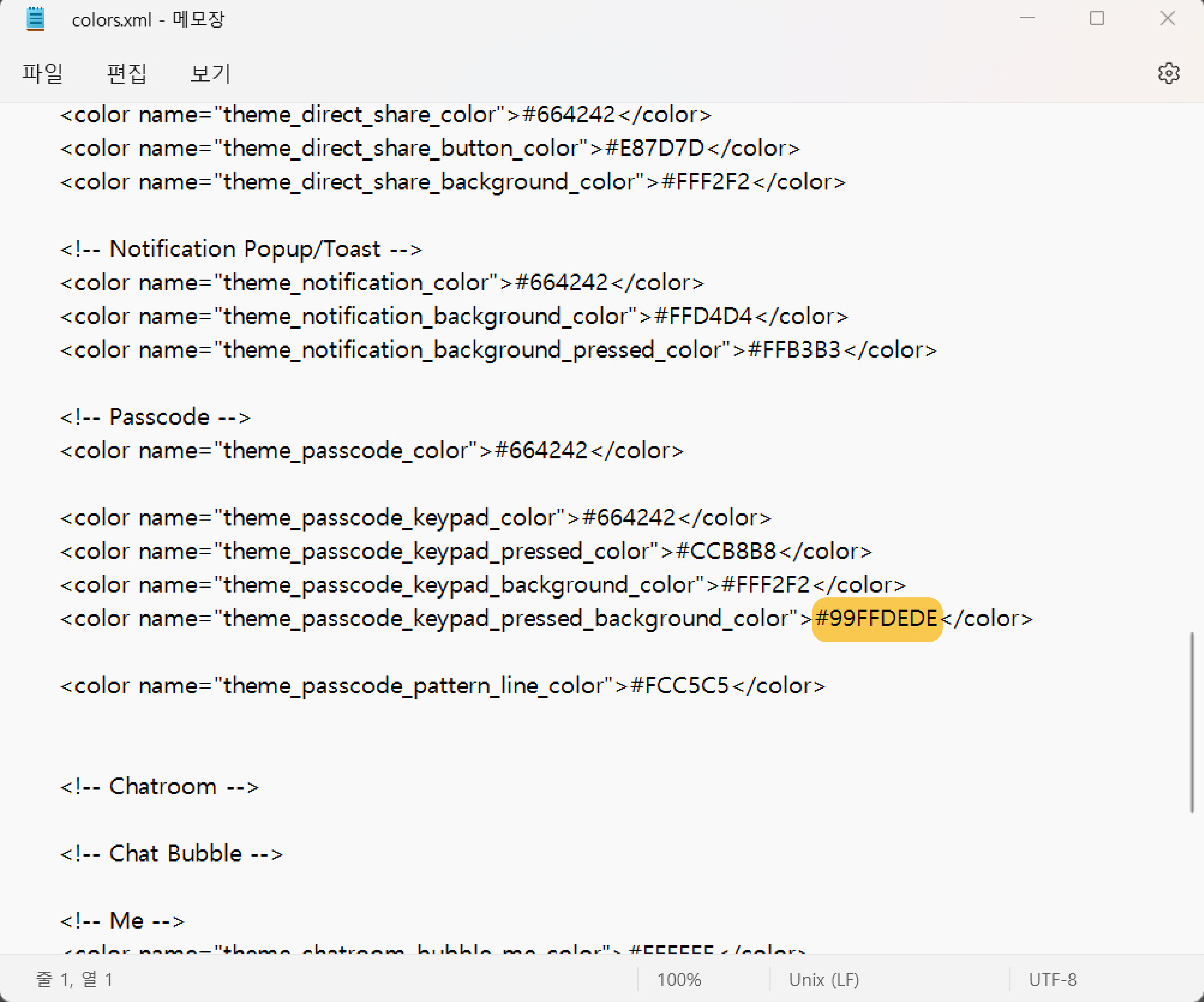Open the 파일 (File) menu
The image size is (1204, 1002).
tap(42, 73)
